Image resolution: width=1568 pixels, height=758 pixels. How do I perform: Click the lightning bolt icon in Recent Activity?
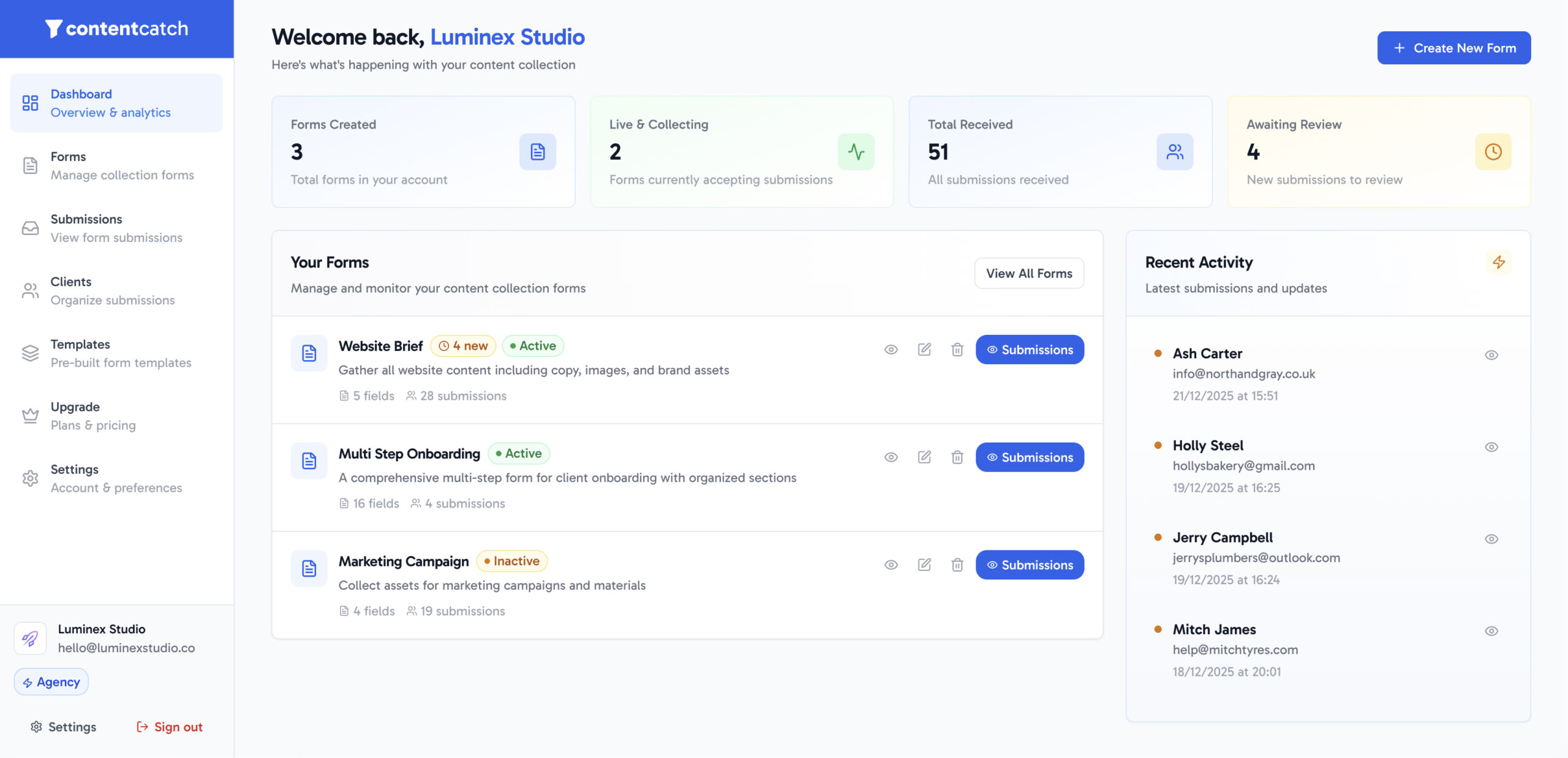(1499, 262)
